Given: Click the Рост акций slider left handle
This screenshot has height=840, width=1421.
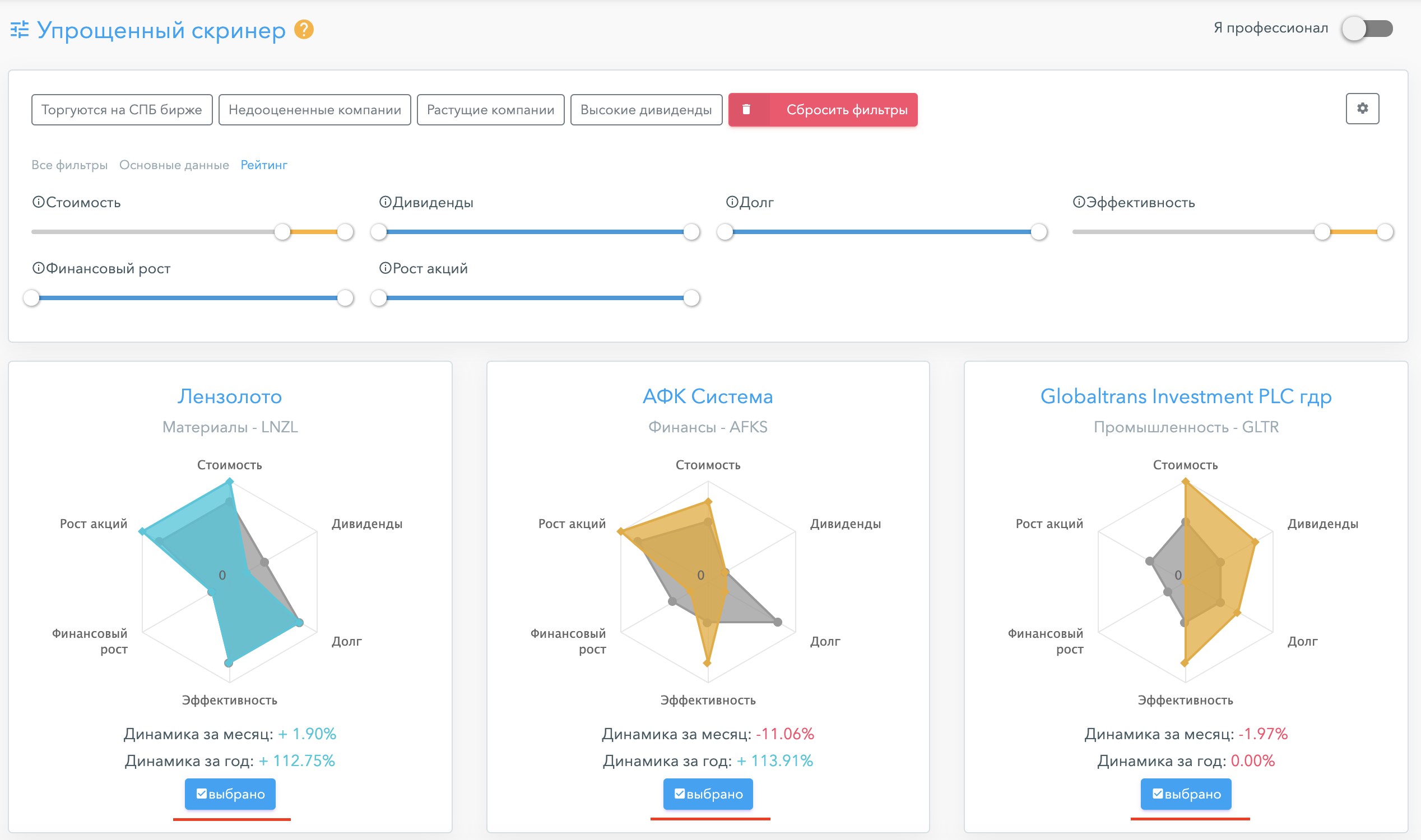Looking at the screenshot, I should pyautogui.click(x=378, y=298).
